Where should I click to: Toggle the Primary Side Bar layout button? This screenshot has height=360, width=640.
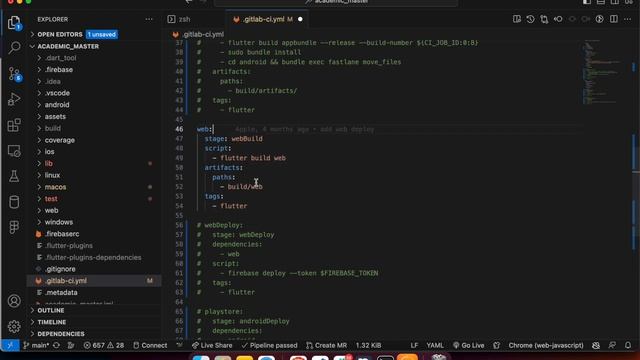point(587,2)
